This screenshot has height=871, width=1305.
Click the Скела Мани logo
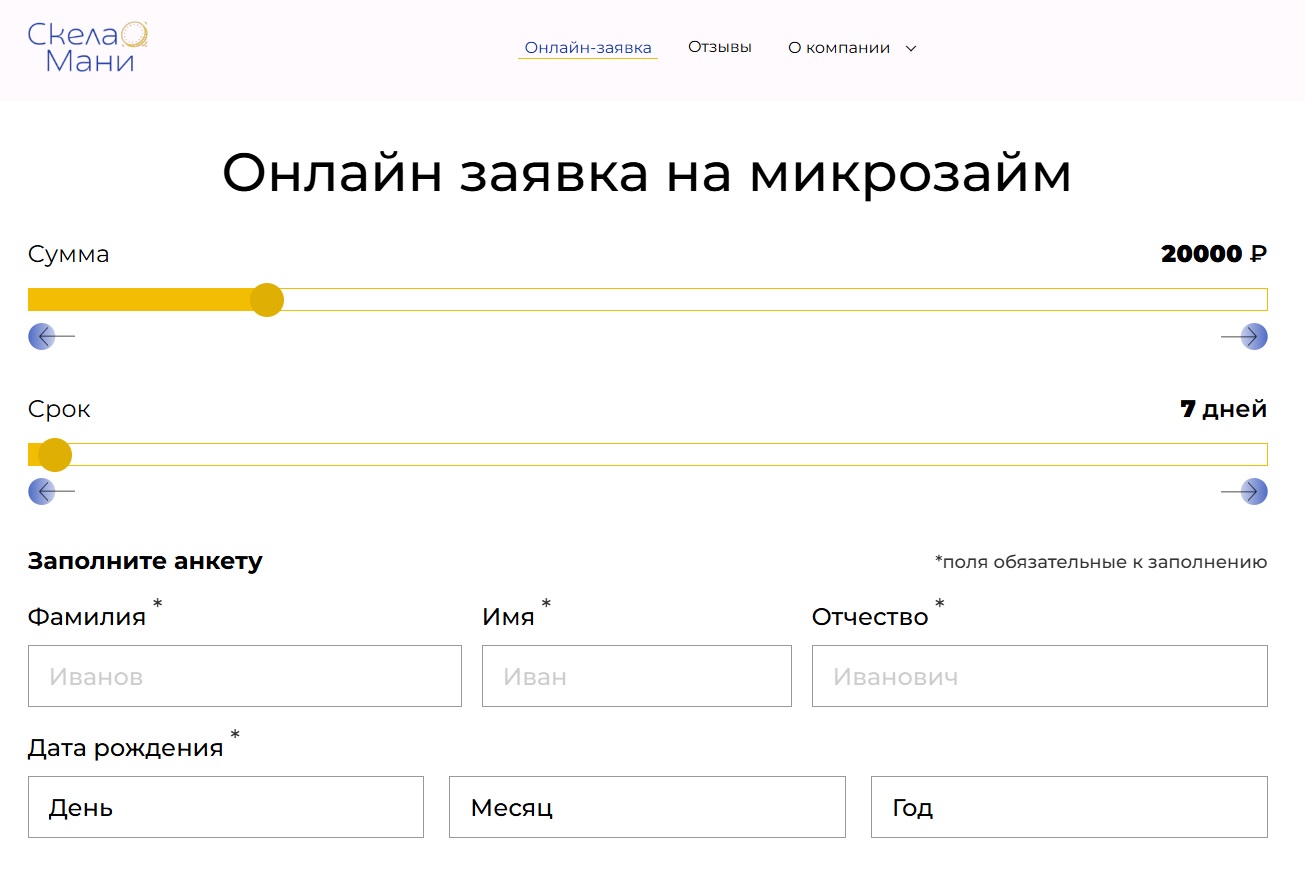(89, 47)
